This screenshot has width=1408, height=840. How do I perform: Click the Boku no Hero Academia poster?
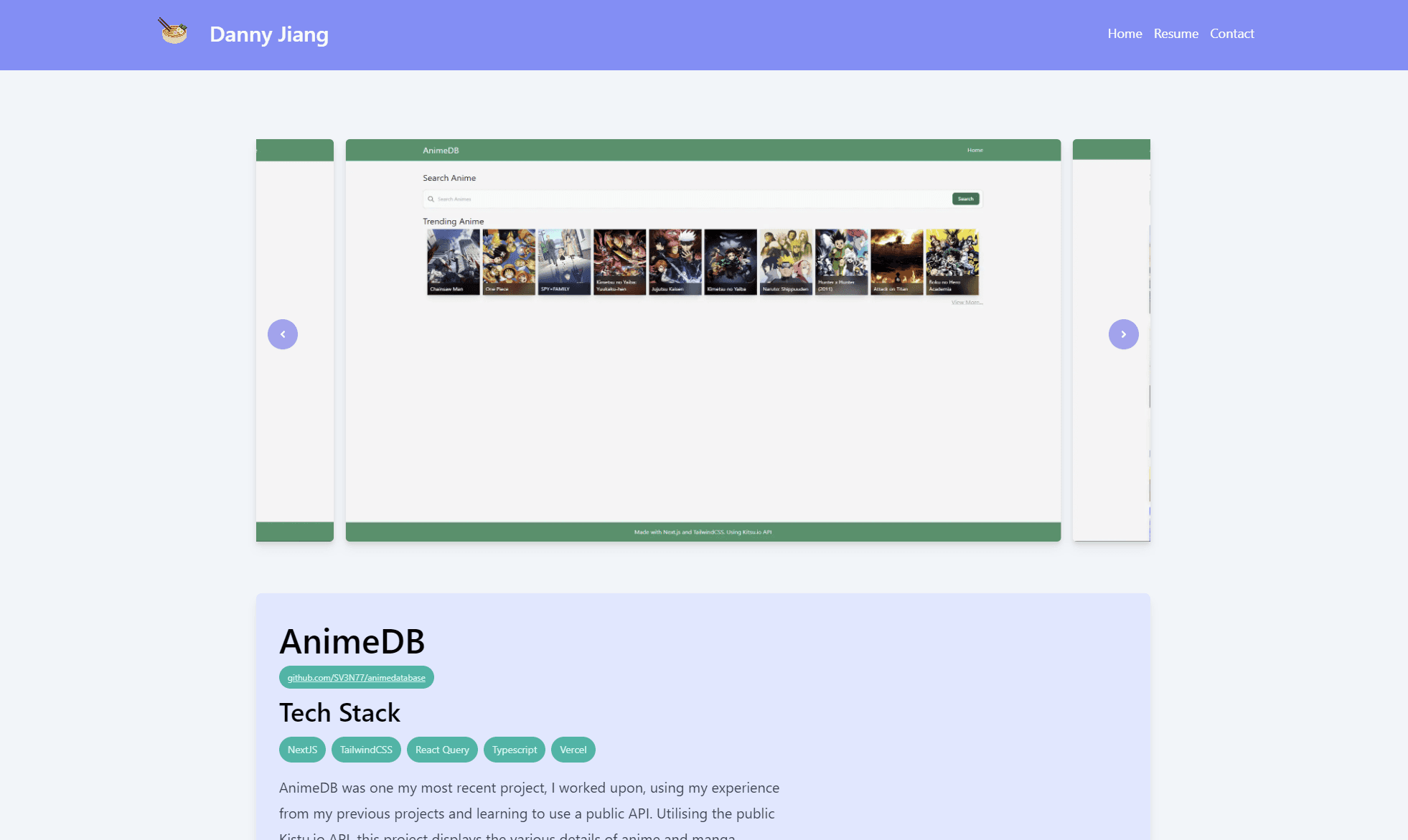[952, 262]
